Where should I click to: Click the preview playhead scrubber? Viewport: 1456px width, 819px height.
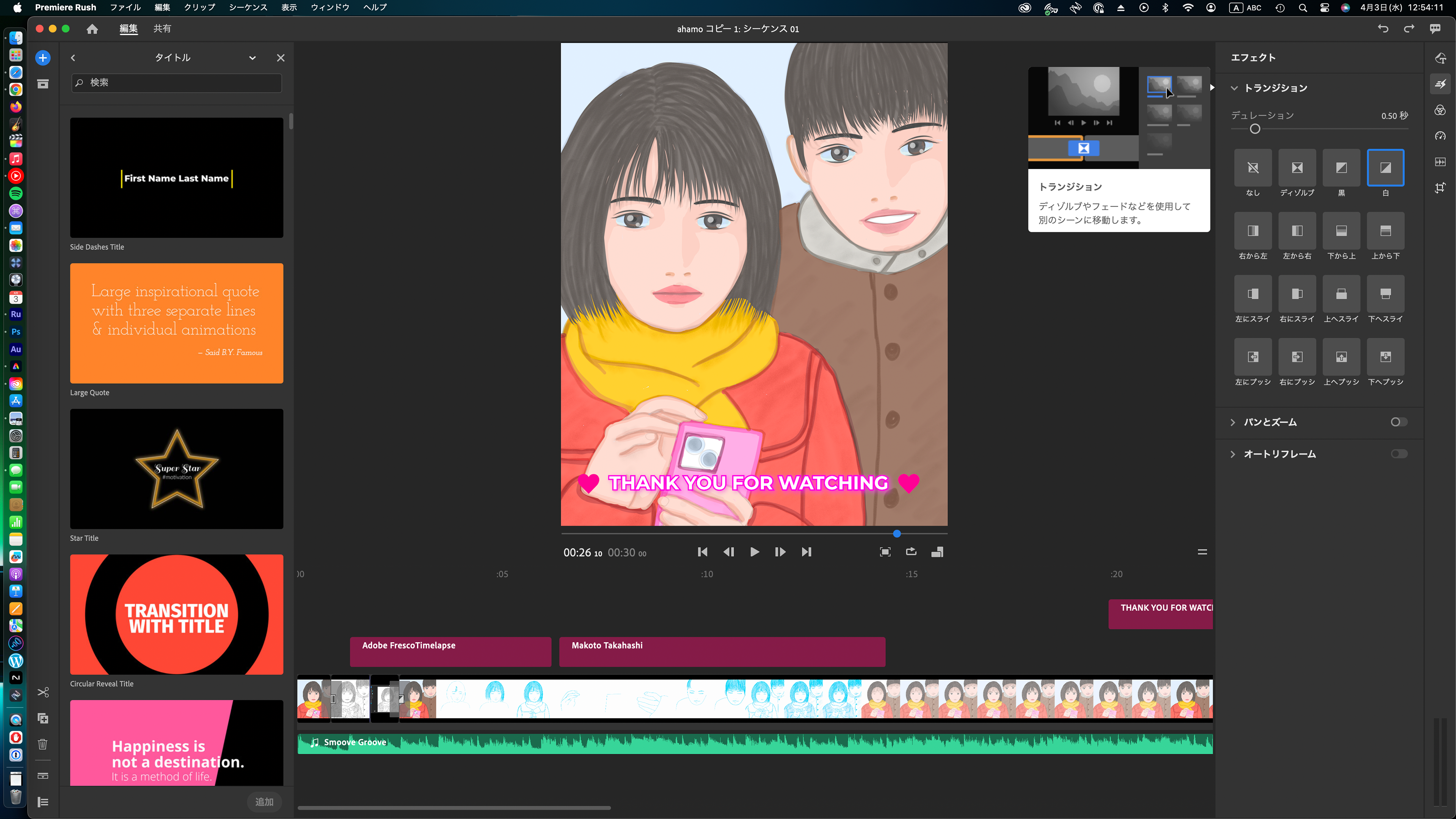tap(897, 533)
